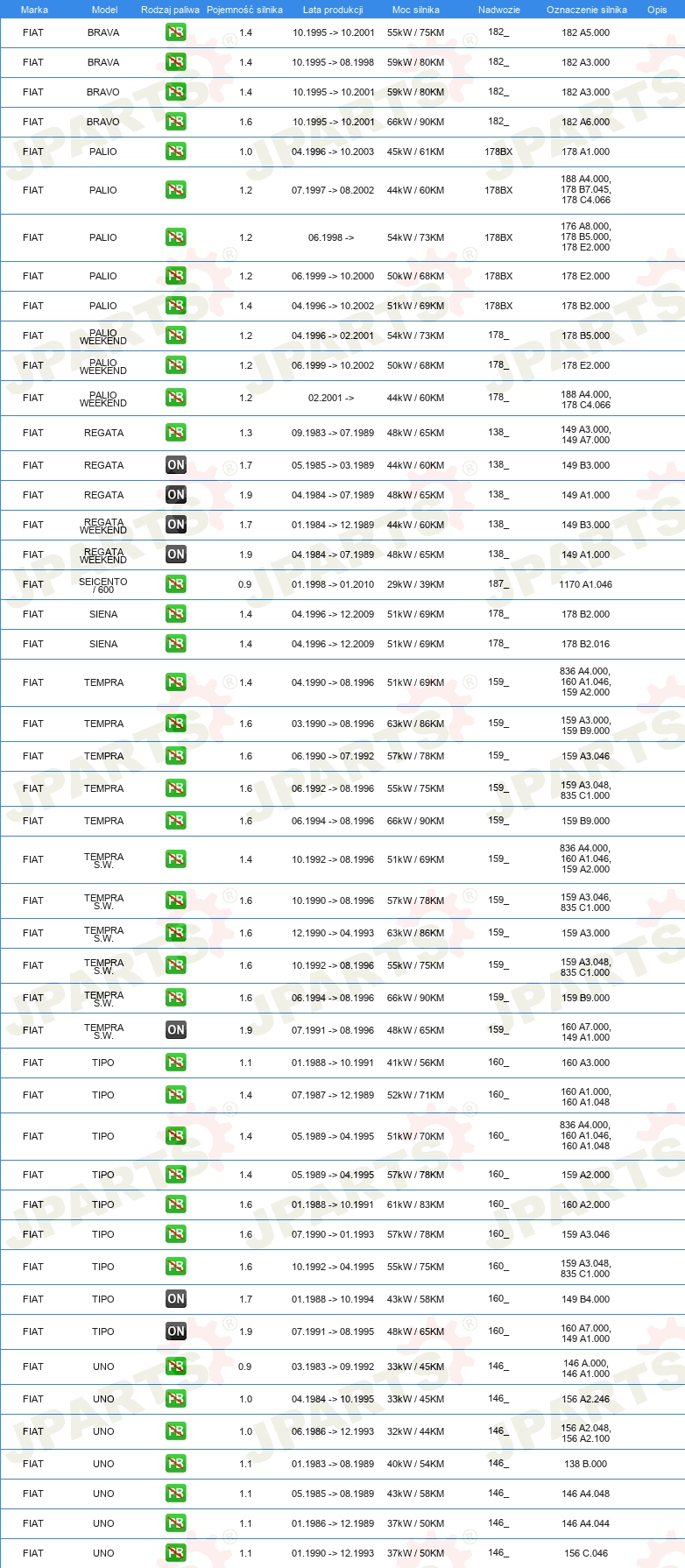This screenshot has height=1568, width=685.
Task: Click engine code 178 A1.000
Action: click(586, 152)
